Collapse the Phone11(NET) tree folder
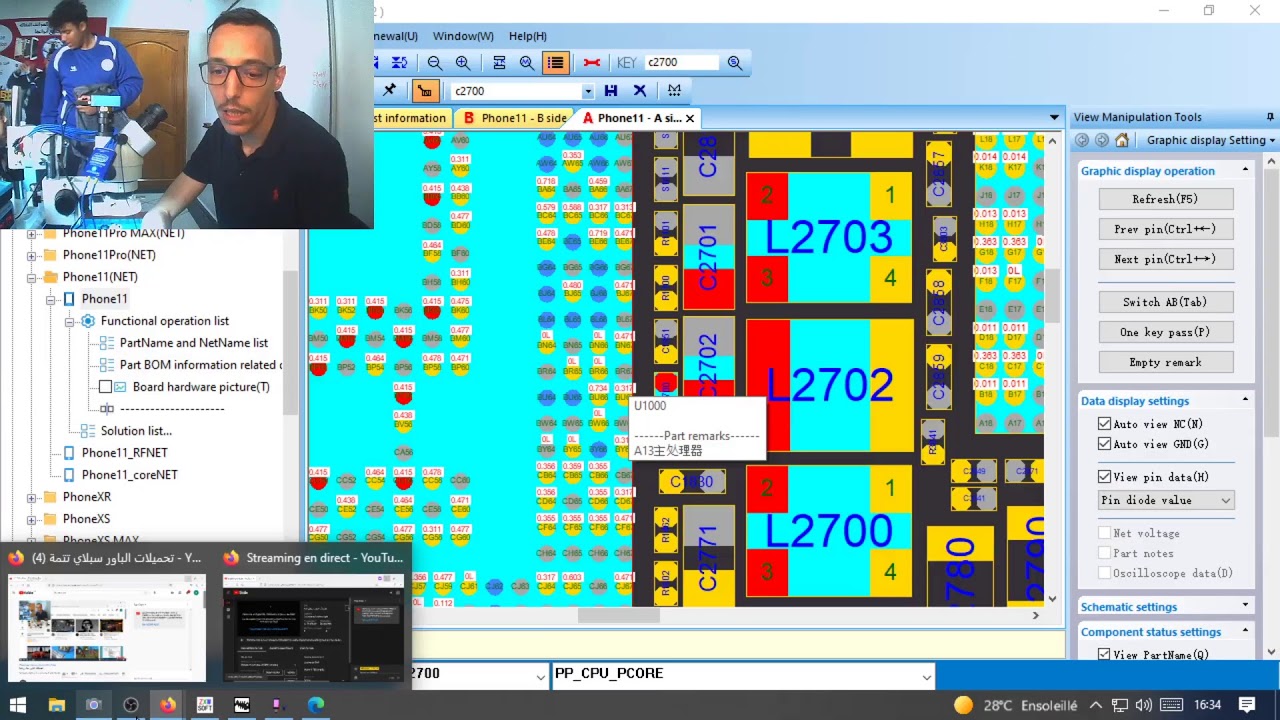 [x=31, y=277]
